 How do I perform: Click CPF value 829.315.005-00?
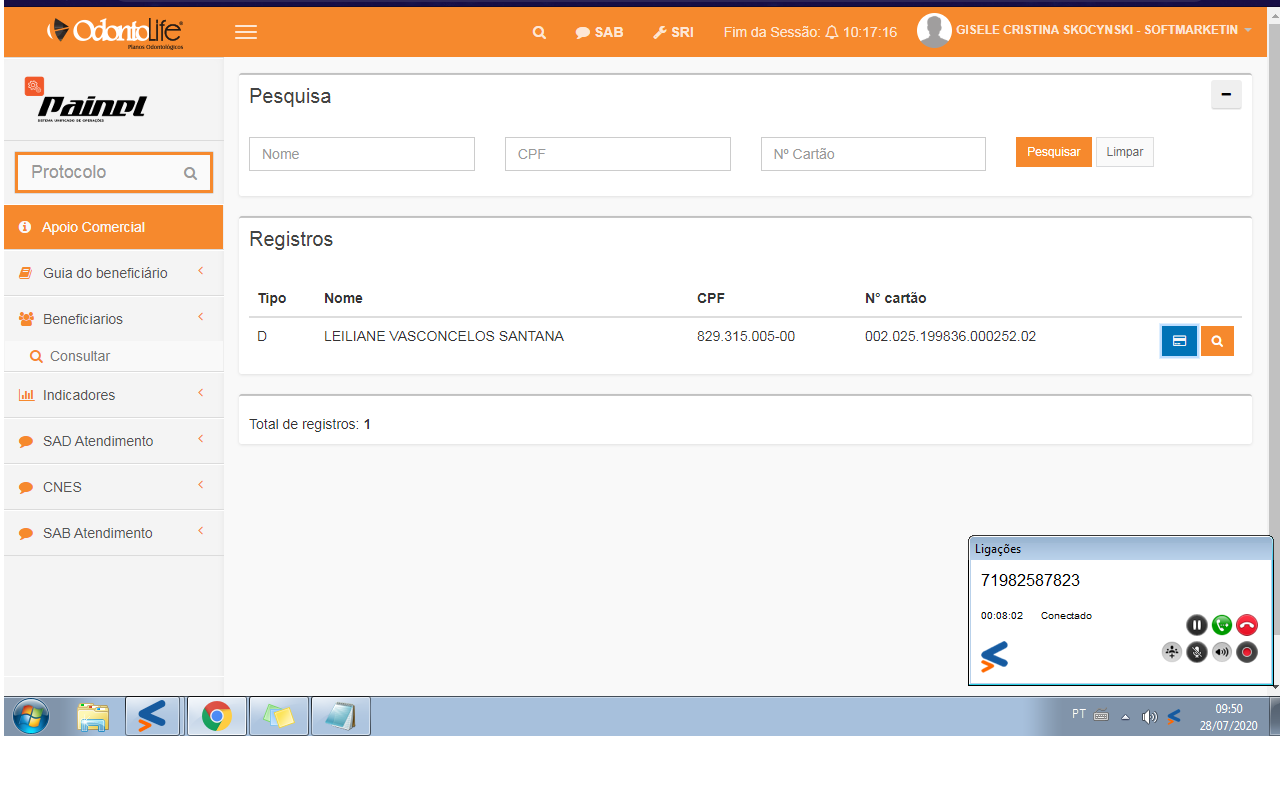(746, 337)
